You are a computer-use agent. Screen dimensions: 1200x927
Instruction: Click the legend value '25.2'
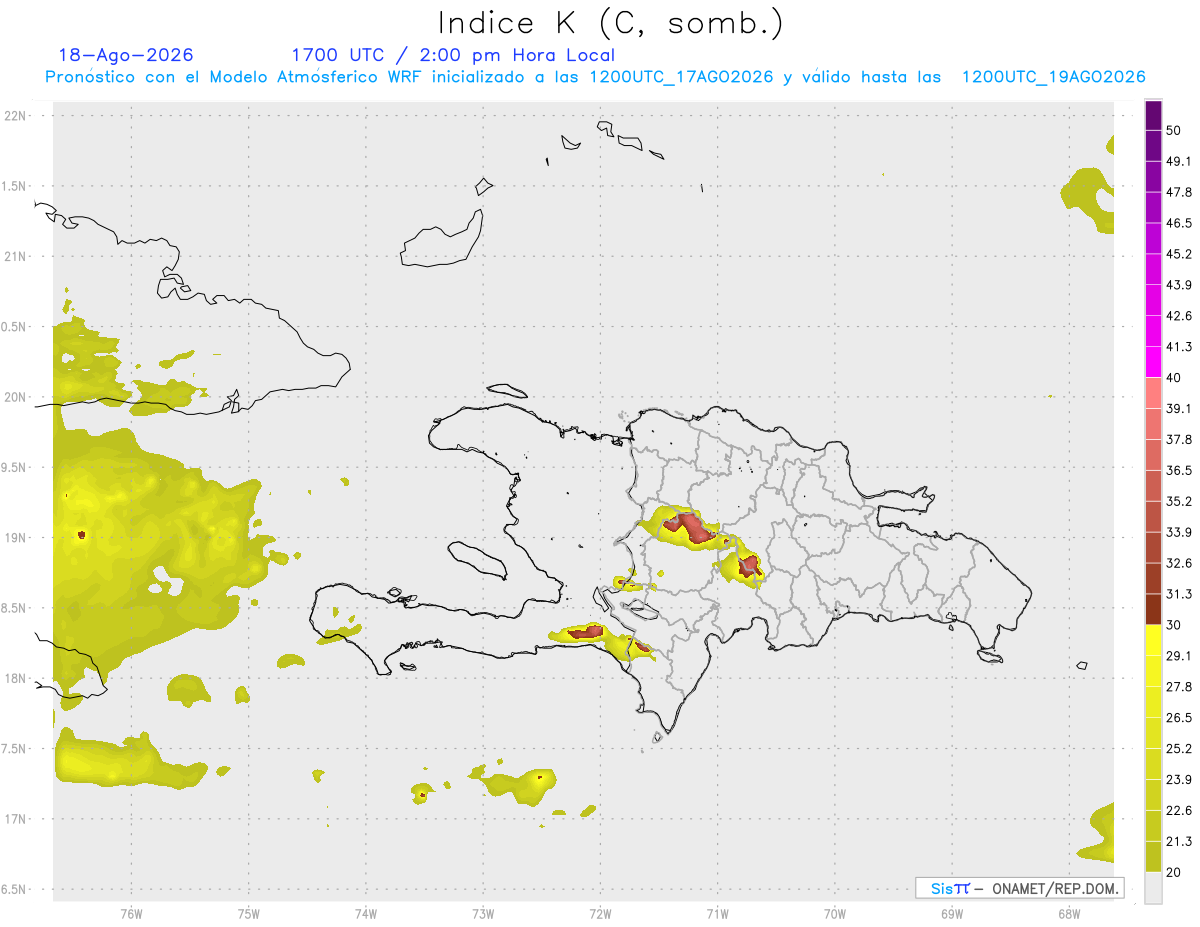pos(1179,749)
